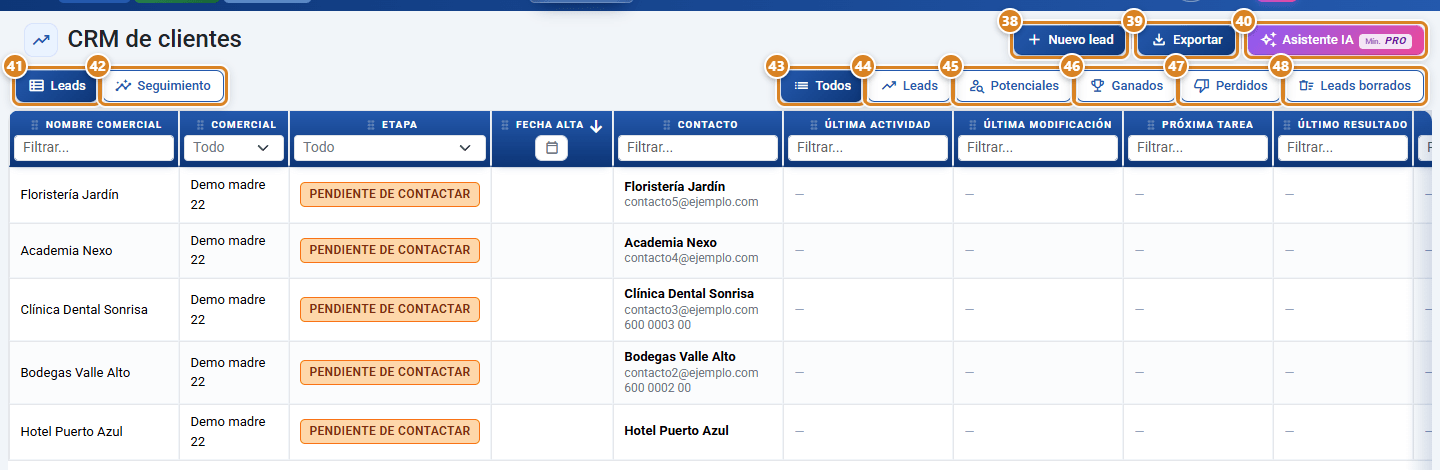
Task: Open the Hotel Puerto Azul row name
Action: pyautogui.click(x=71, y=432)
